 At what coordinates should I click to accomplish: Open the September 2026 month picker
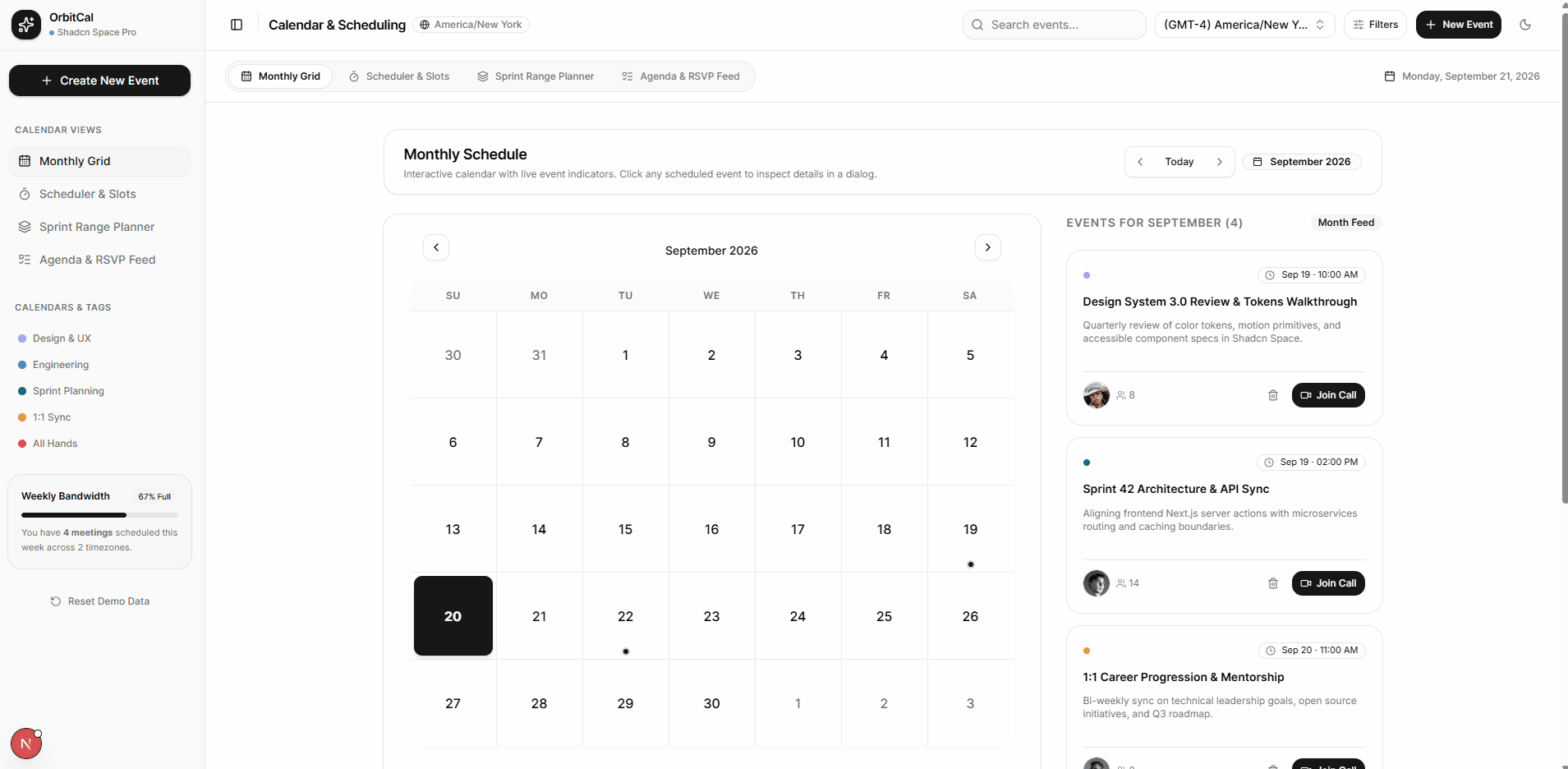point(1302,162)
